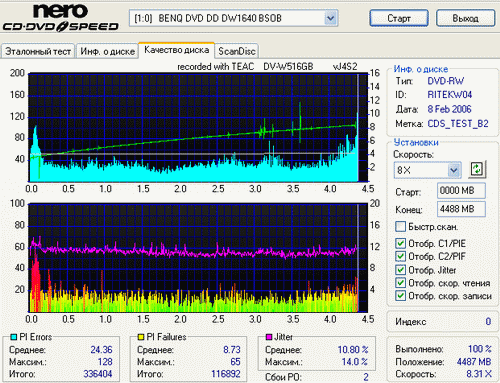The height and width of the screenshot is (383, 500).
Task: Toggle Отобр. скор. записи checkbox
Action: click(x=400, y=296)
